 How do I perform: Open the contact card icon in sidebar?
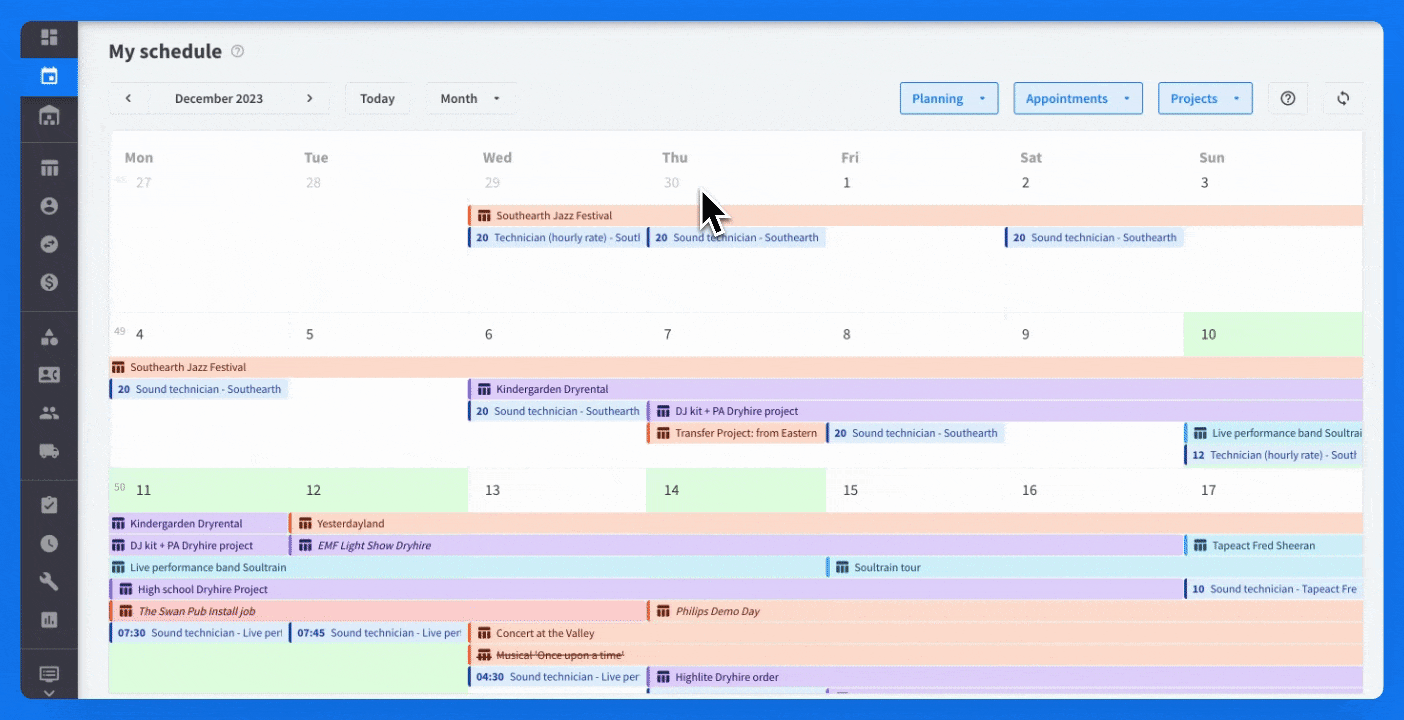49,375
